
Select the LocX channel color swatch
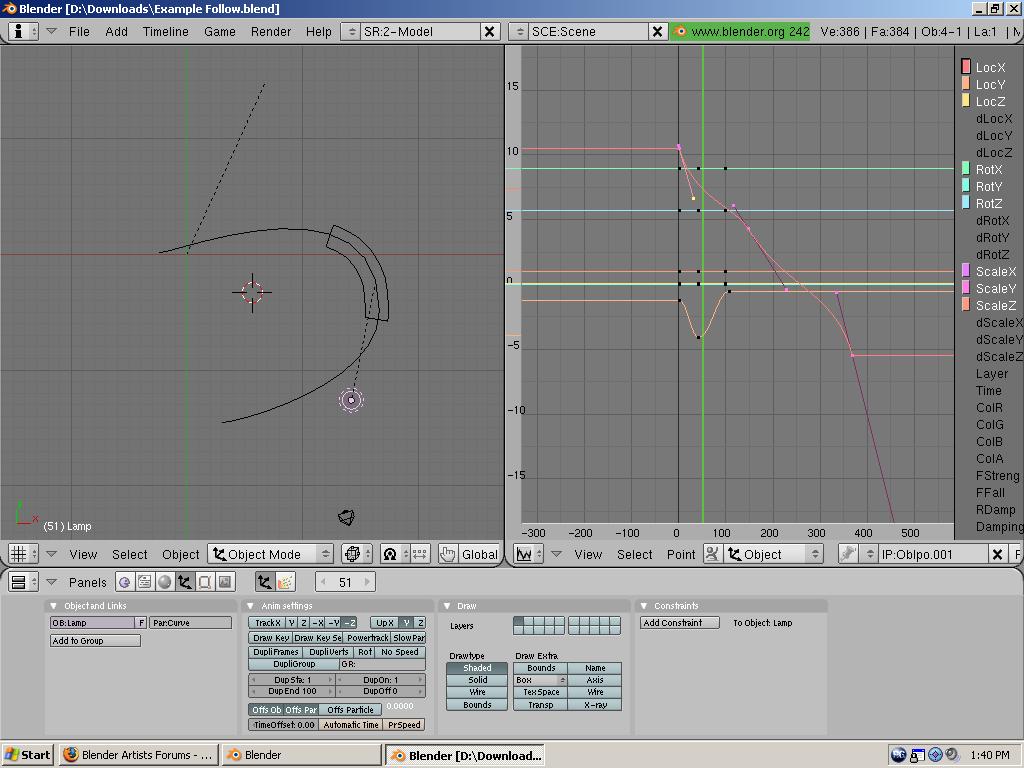point(966,67)
